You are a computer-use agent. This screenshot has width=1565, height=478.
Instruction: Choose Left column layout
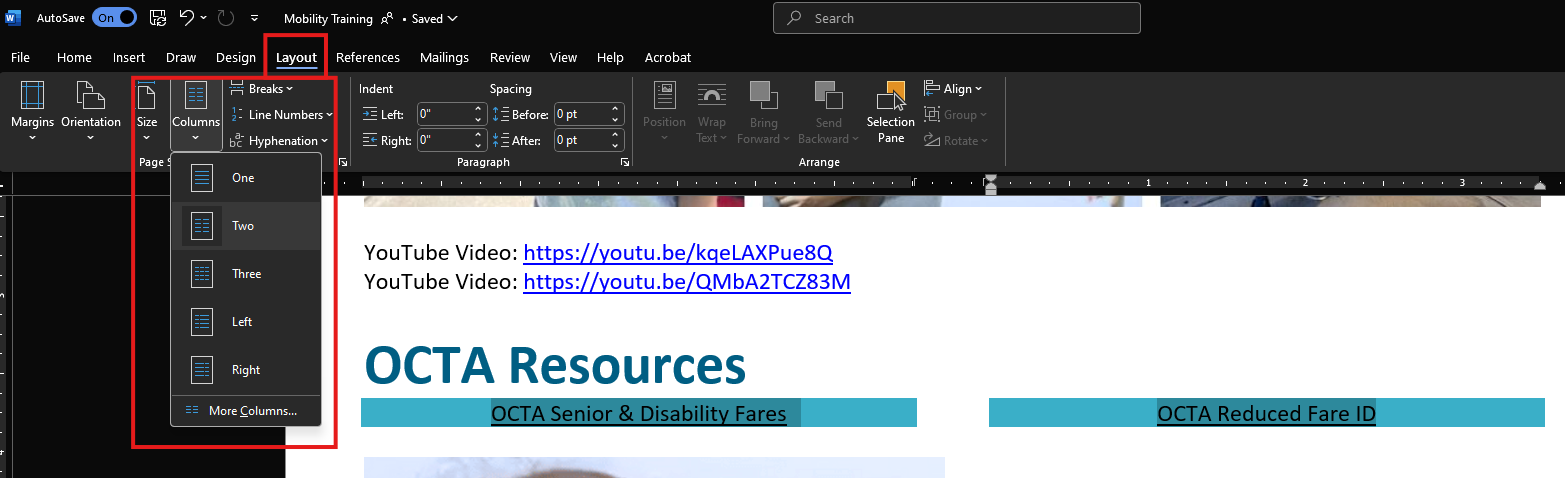point(246,322)
